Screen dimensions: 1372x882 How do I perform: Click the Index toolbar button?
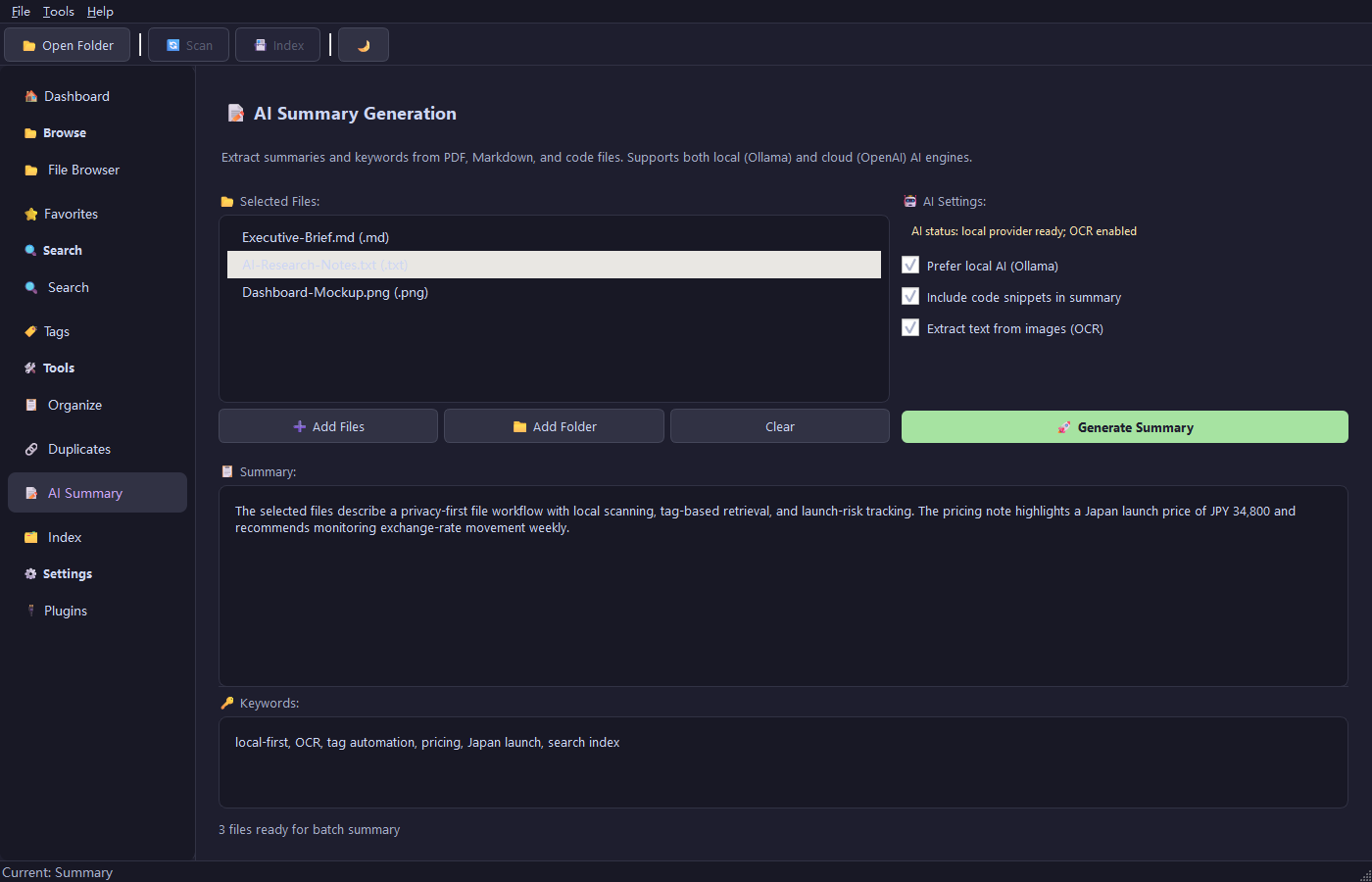click(278, 45)
